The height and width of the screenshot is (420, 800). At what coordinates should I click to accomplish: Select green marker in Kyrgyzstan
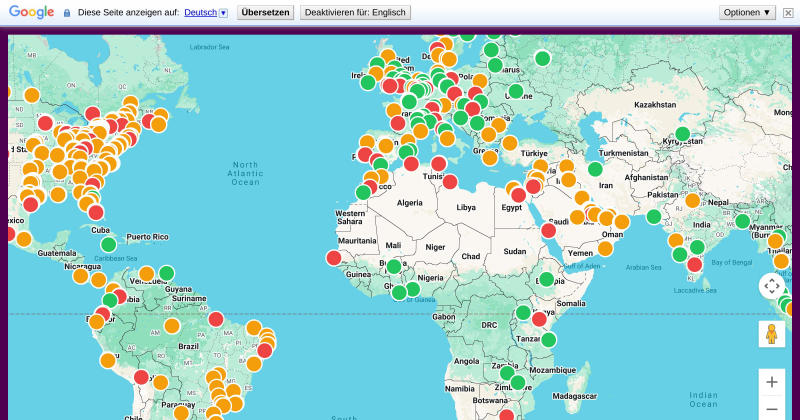[x=683, y=134]
